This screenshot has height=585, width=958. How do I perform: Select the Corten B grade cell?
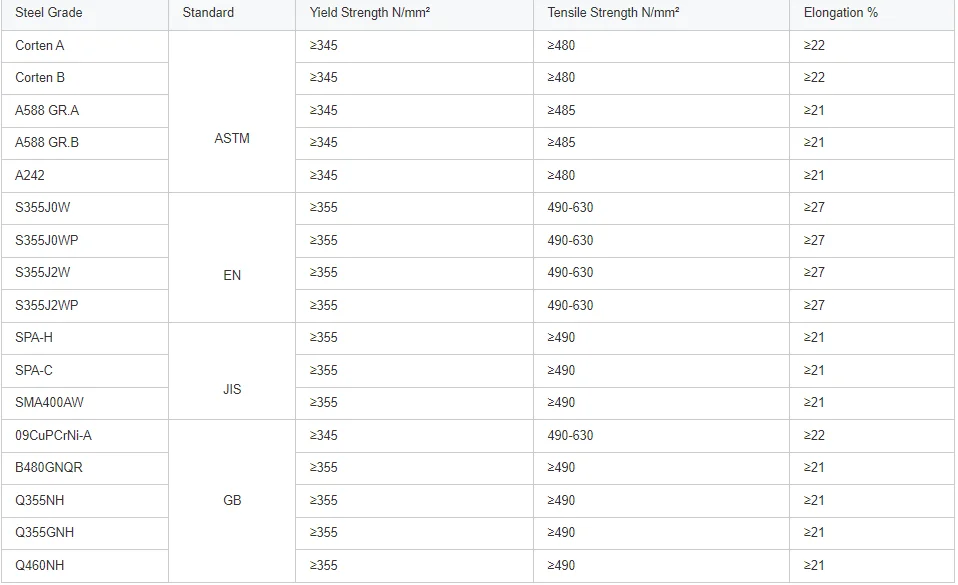[x=40, y=78]
